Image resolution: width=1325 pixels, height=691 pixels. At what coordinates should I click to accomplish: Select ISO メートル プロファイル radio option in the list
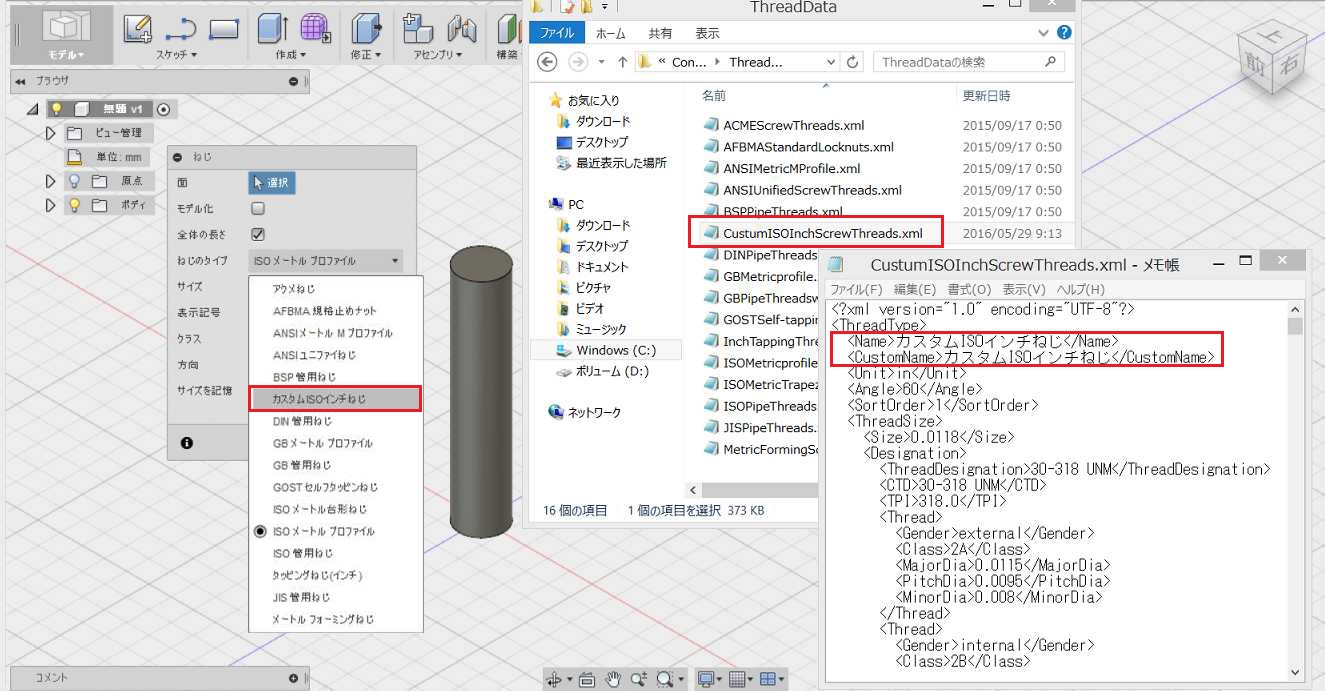pyautogui.click(x=260, y=532)
